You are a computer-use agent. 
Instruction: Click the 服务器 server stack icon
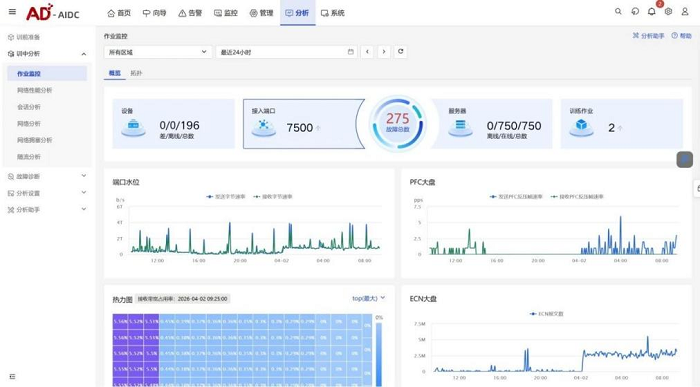tap(460, 128)
